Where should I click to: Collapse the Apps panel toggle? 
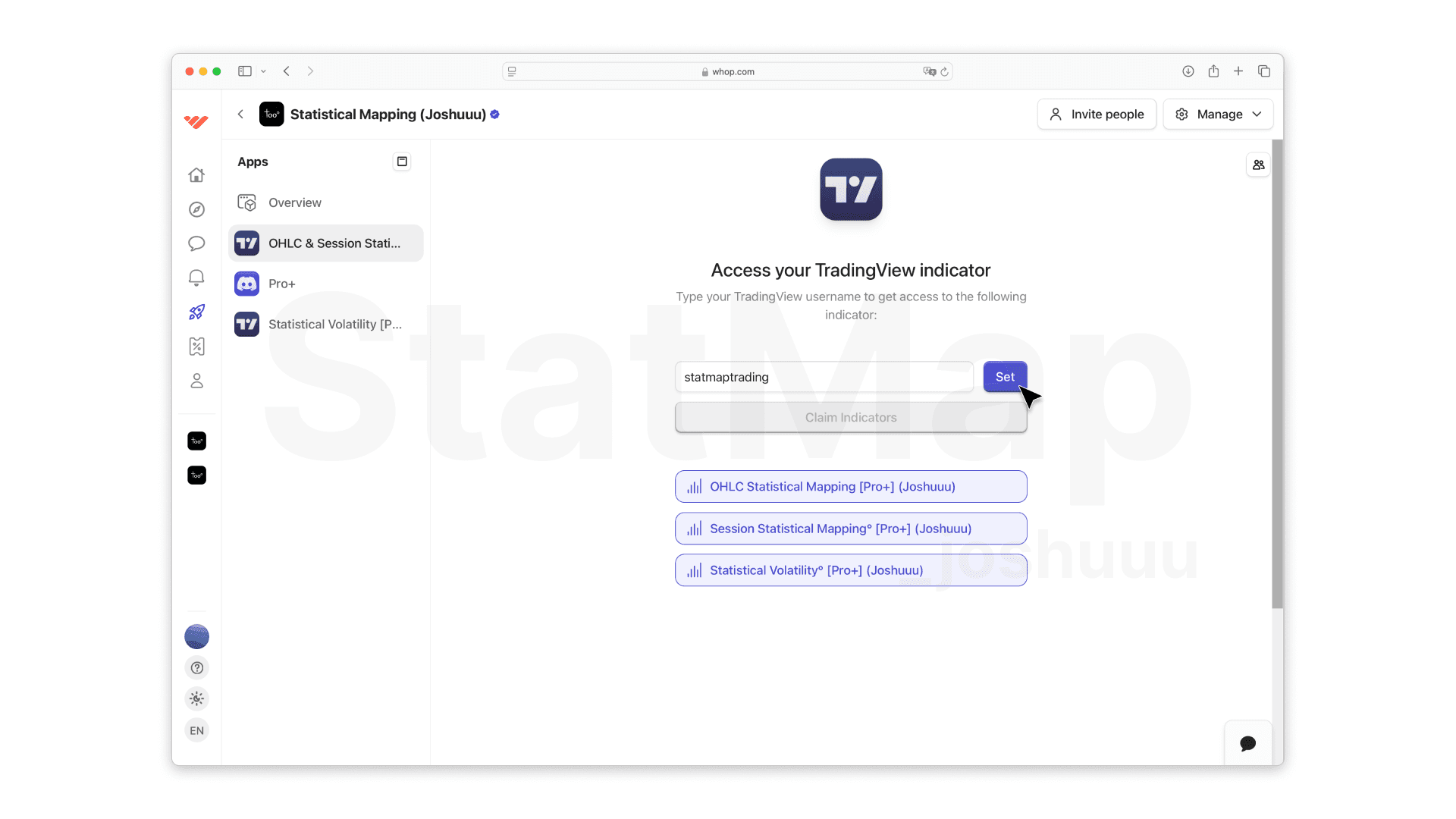(x=402, y=162)
